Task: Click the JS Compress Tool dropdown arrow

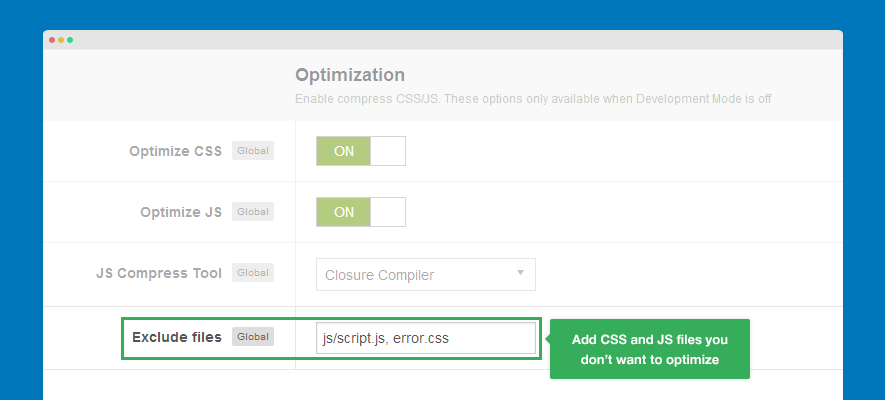Action: click(520, 272)
